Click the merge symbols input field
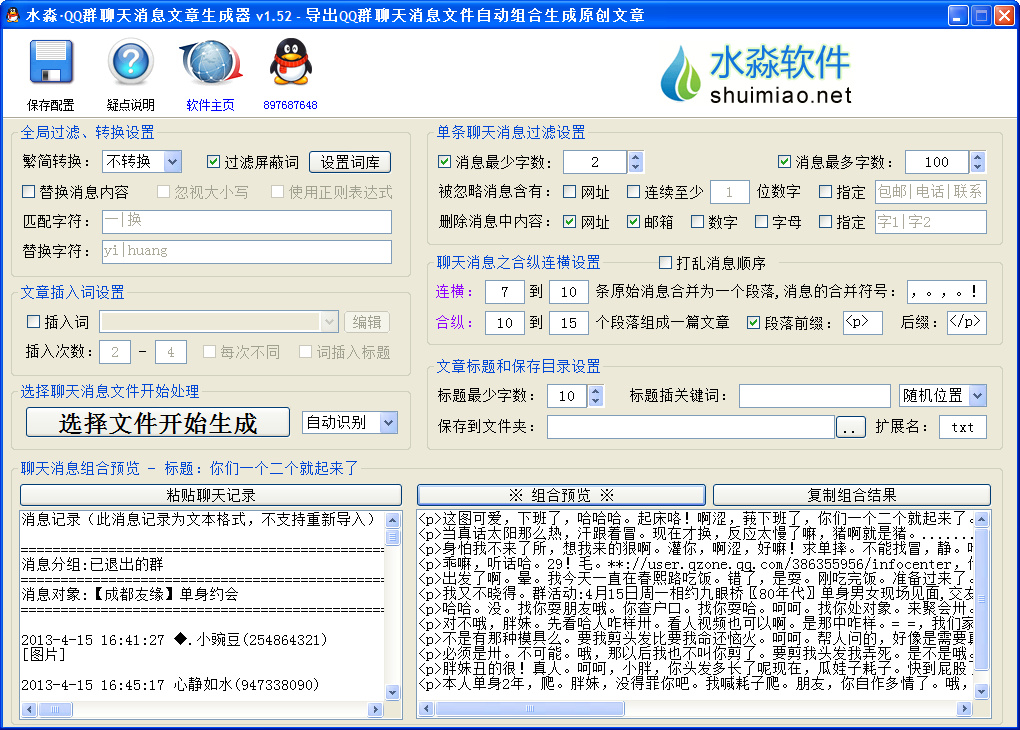 pyautogui.click(x=946, y=292)
